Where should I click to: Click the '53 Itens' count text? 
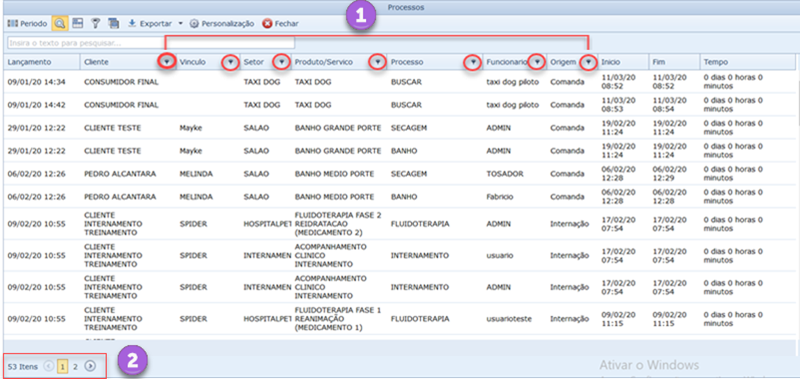pos(23,366)
